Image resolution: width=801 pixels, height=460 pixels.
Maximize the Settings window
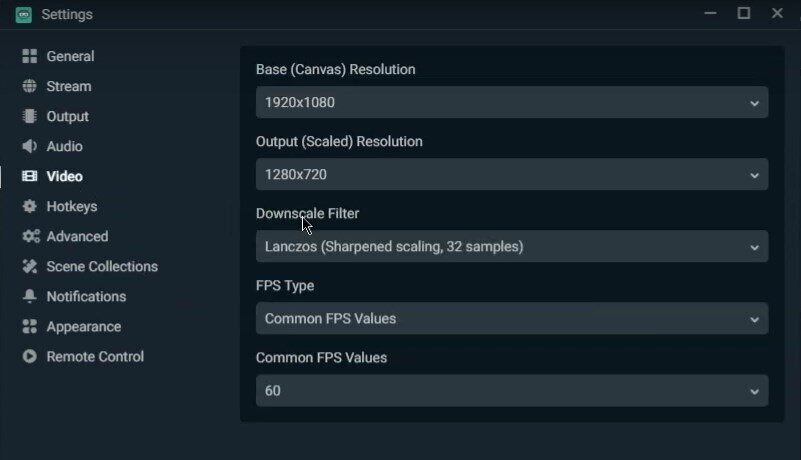744,14
